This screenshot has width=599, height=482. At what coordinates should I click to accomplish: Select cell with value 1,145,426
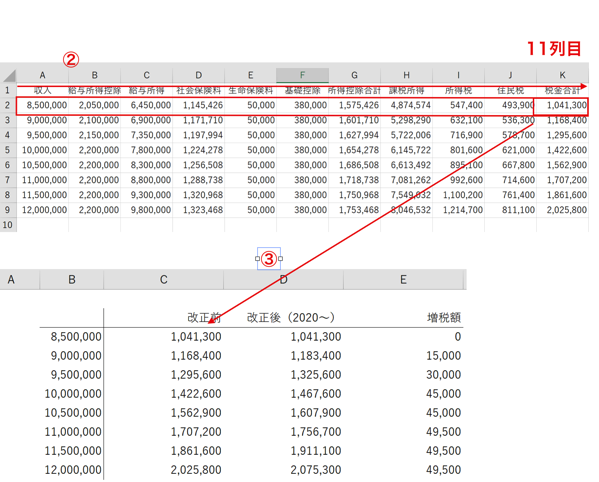coord(198,105)
